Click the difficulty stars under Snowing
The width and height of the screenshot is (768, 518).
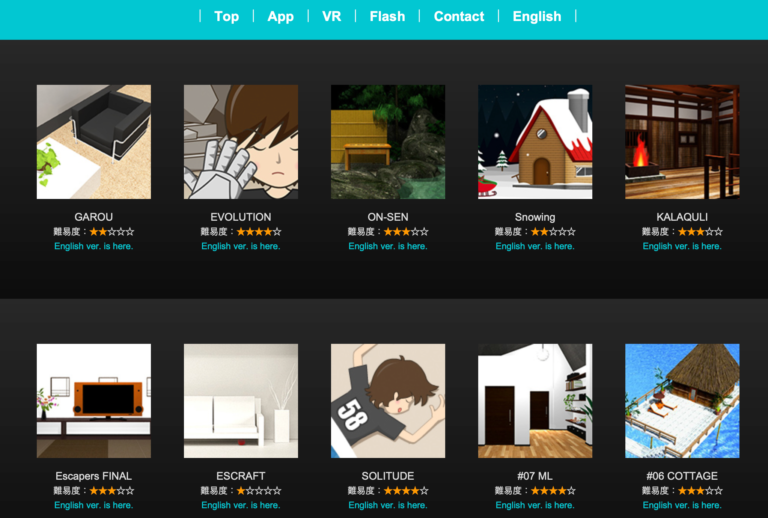click(x=553, y=232)
